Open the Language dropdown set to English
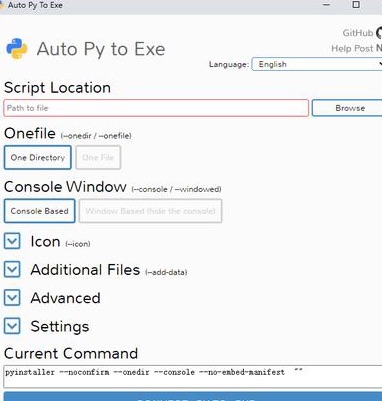 tap(317, 64)
